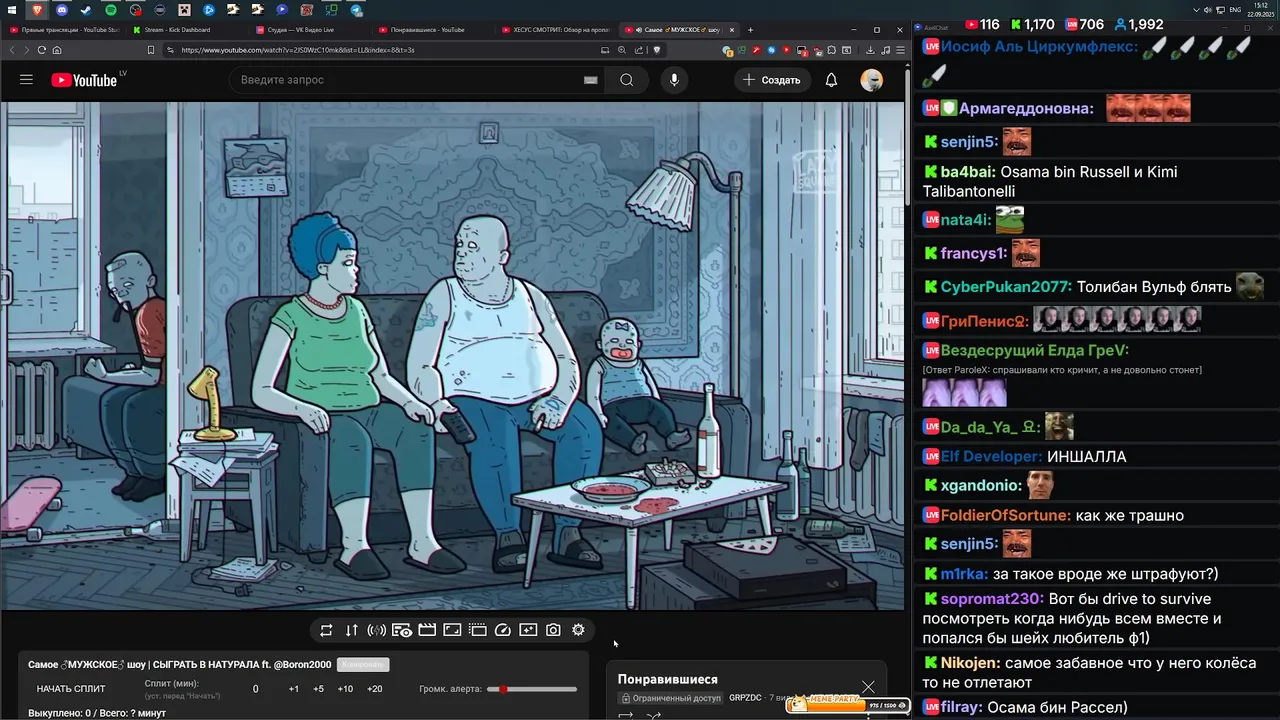The width and height of the screenshot is (1280, 720).
Task: Click the GRPZDC channel link in playlist
Action: pyautogui.click(x=745, y=698)
